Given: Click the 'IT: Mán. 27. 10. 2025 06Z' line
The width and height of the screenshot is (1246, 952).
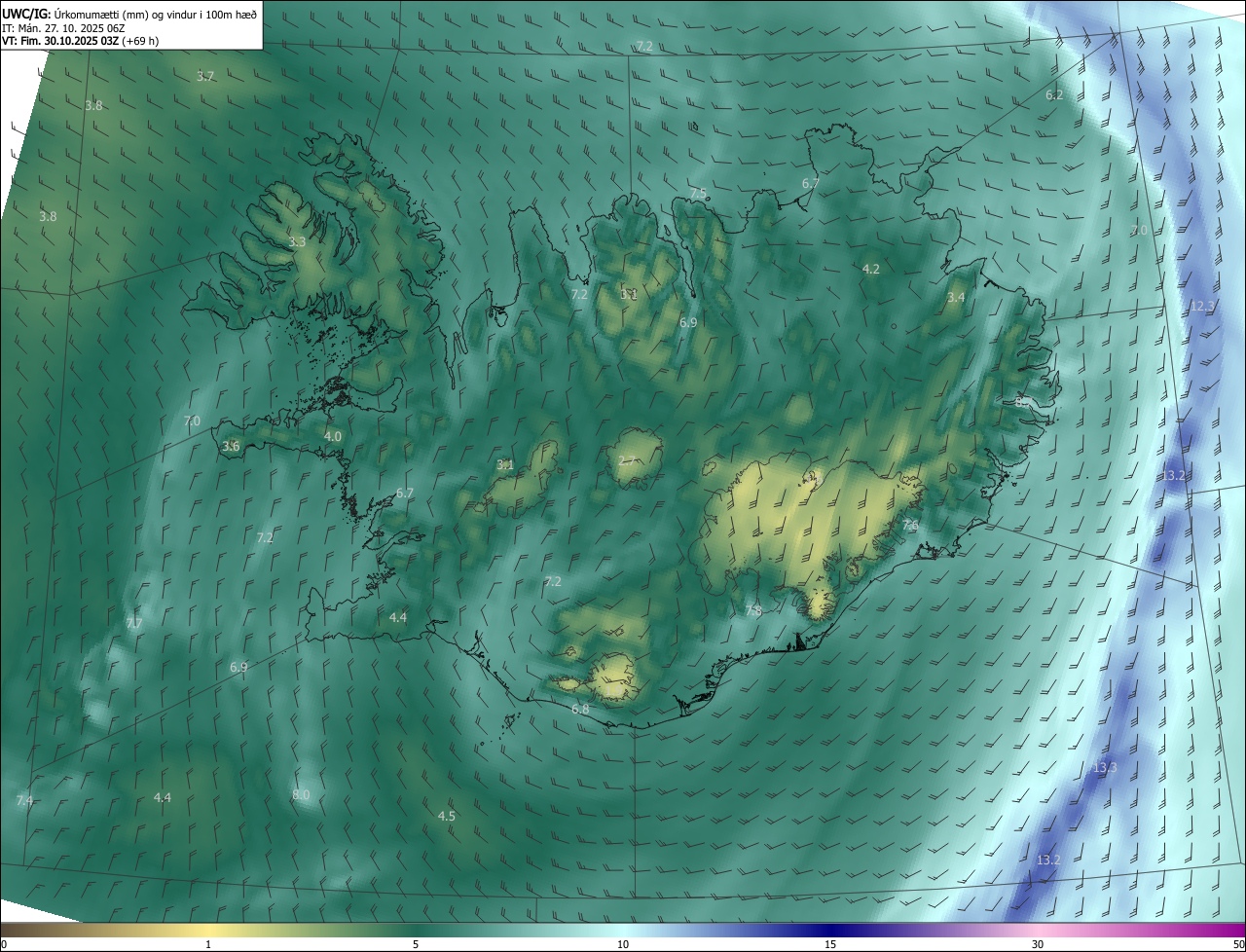Looking at the screenshot, I should tap(62, 28).
